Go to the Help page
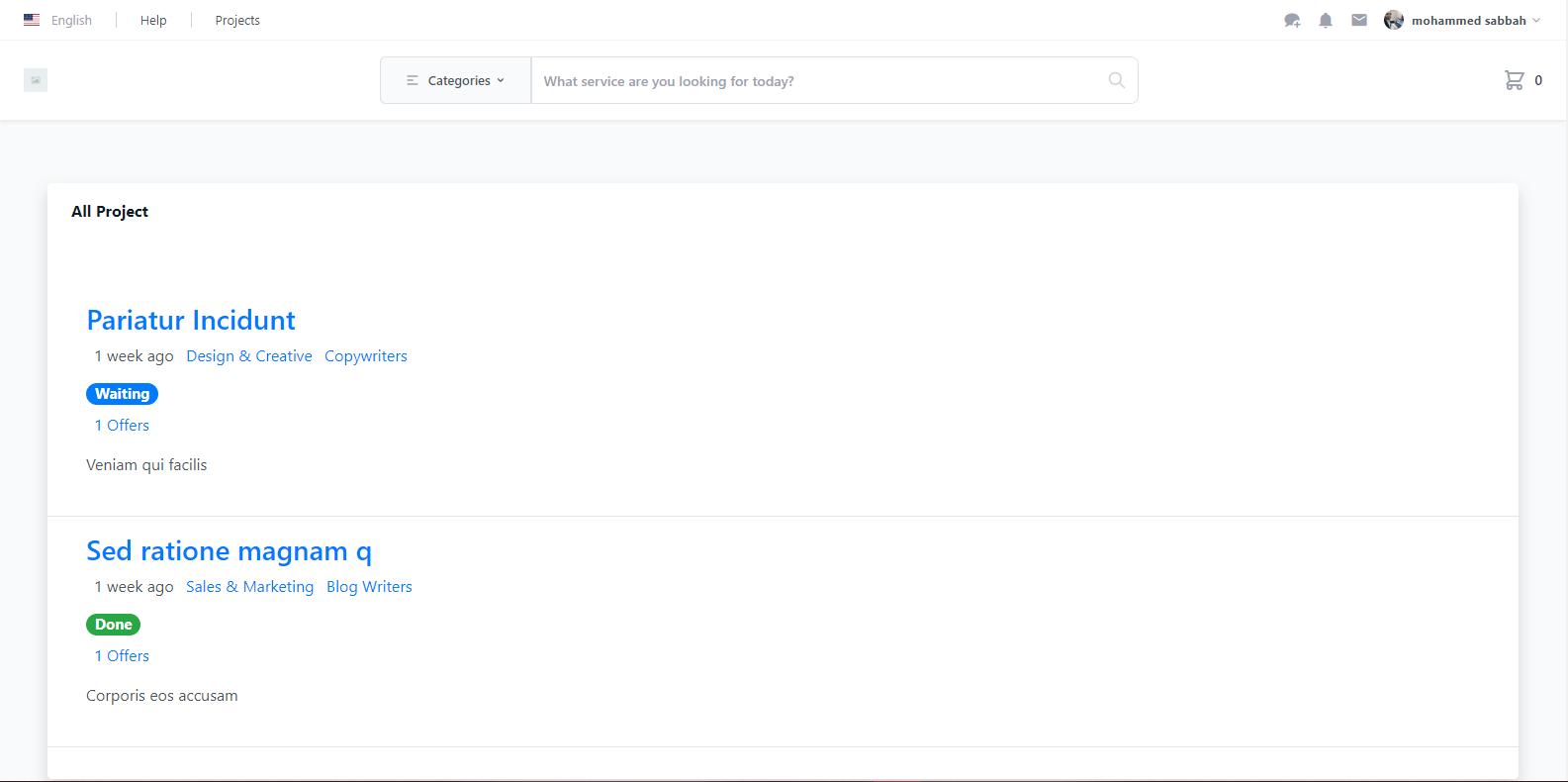Image resolution: width=1568 pixels, height=782 pixels. (153, 21)
